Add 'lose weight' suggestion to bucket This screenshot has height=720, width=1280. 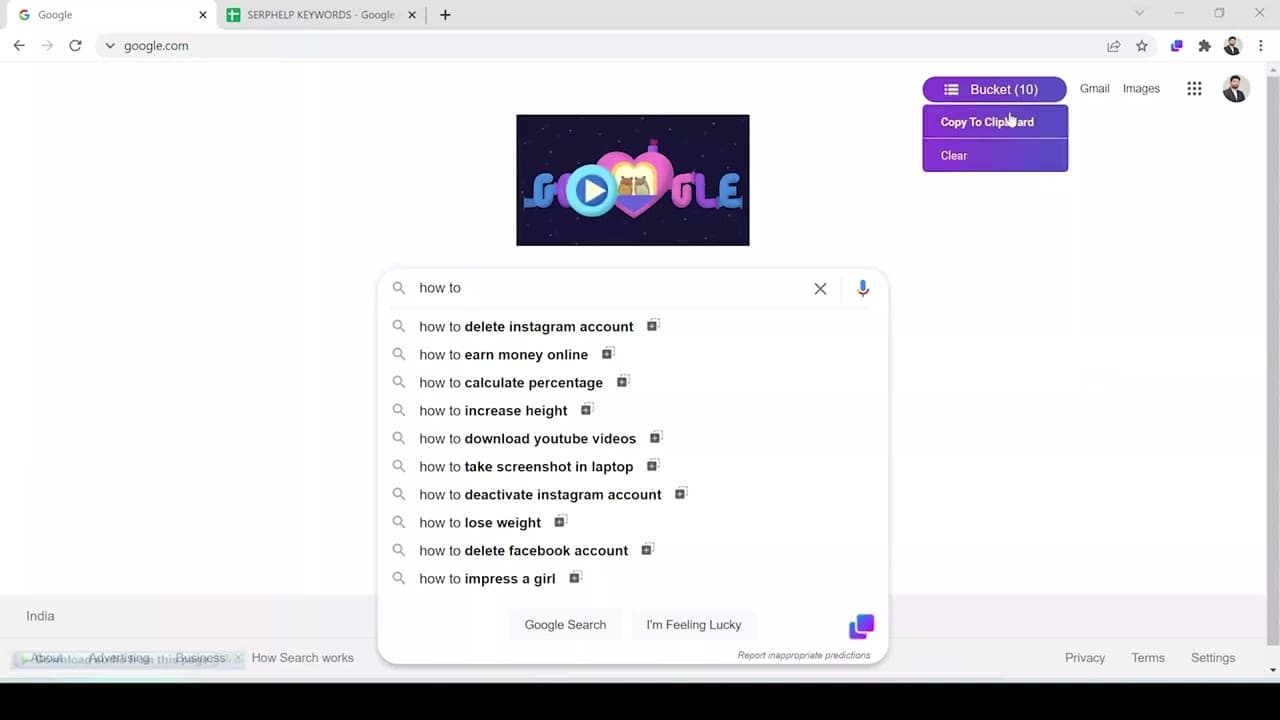560,522
